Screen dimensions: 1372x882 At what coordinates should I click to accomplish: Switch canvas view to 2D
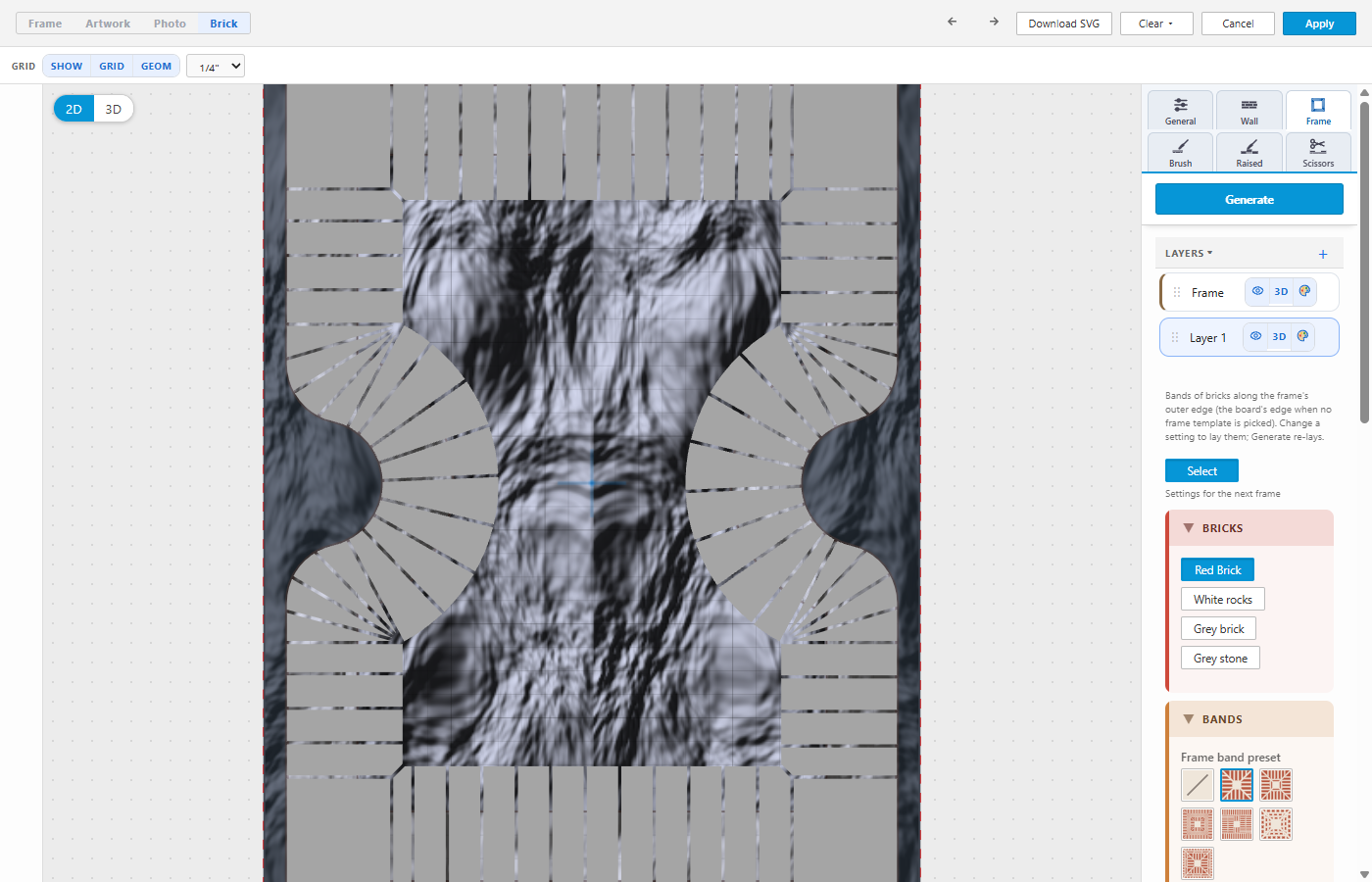(73, 109)
